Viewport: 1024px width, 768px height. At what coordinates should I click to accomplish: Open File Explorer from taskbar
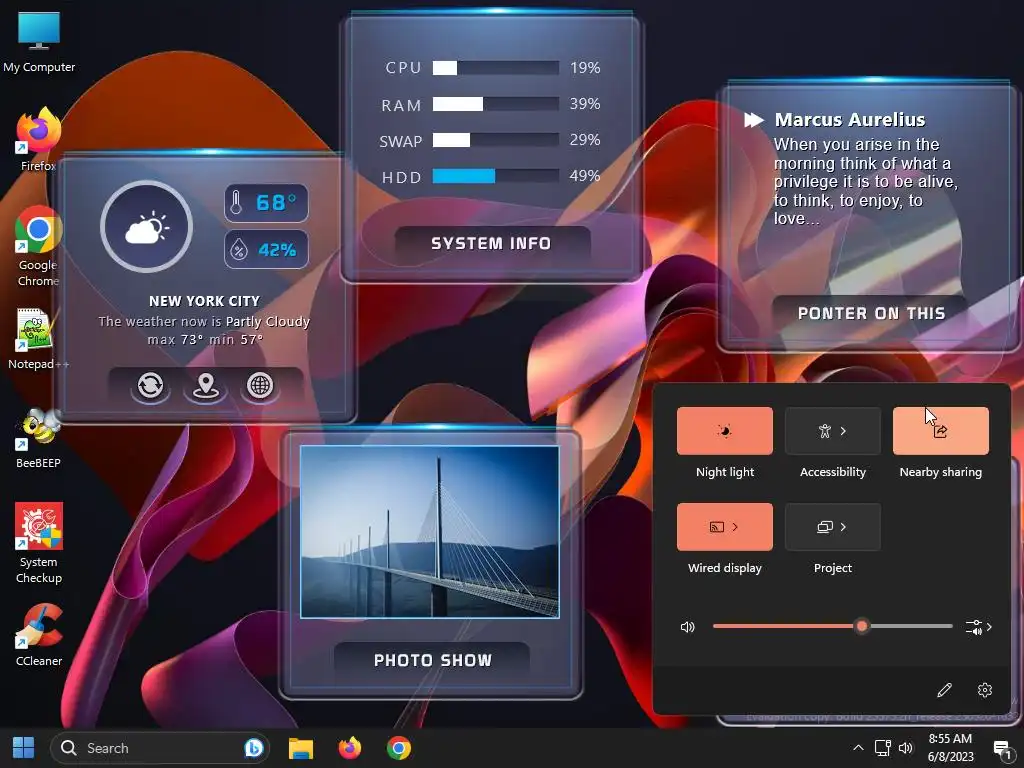pos(301,748)
